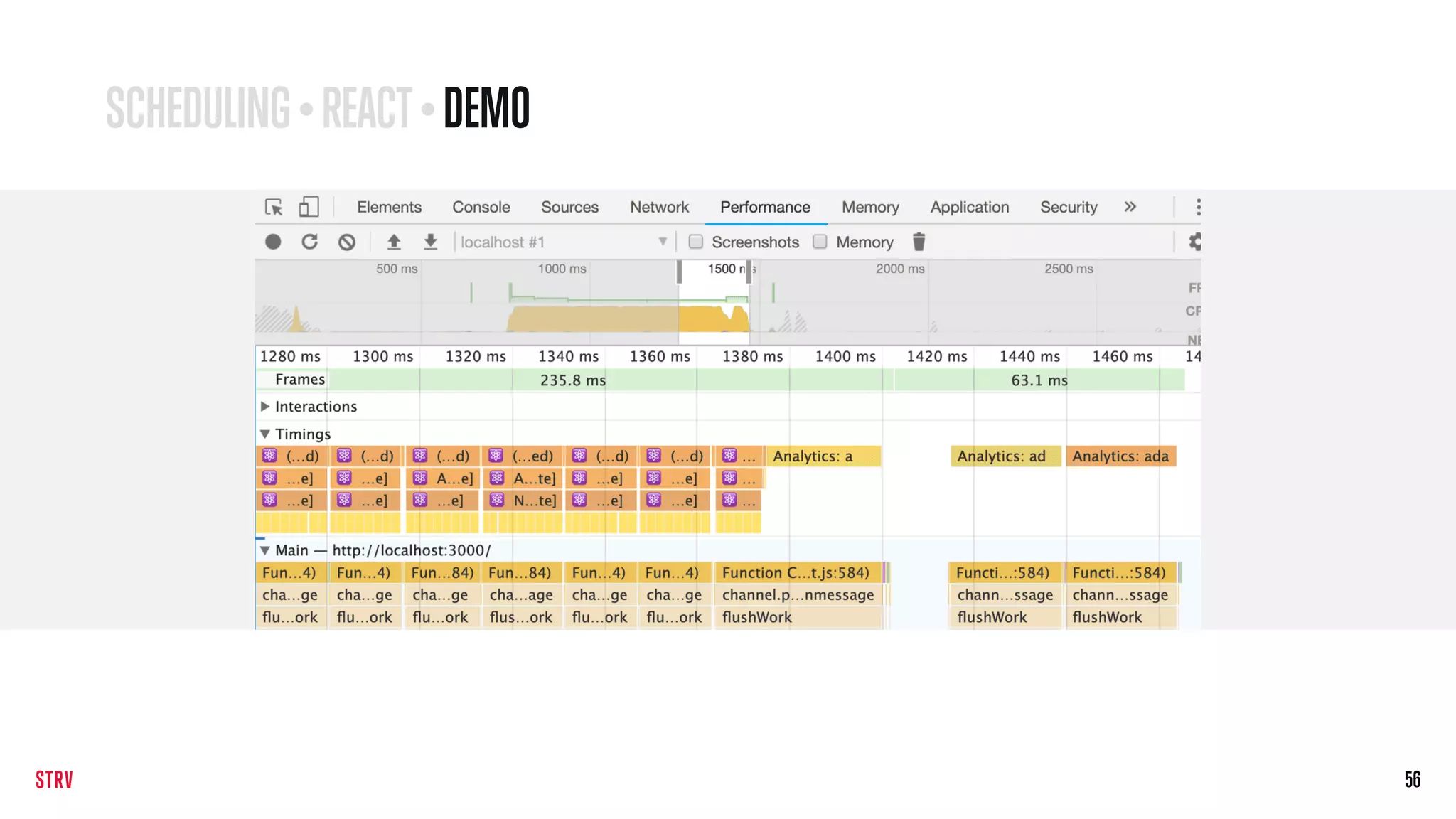The height and width of the screenshot is (819, 1456).
Task: Select the 'cha...age' flame entry
Action: 522,595
